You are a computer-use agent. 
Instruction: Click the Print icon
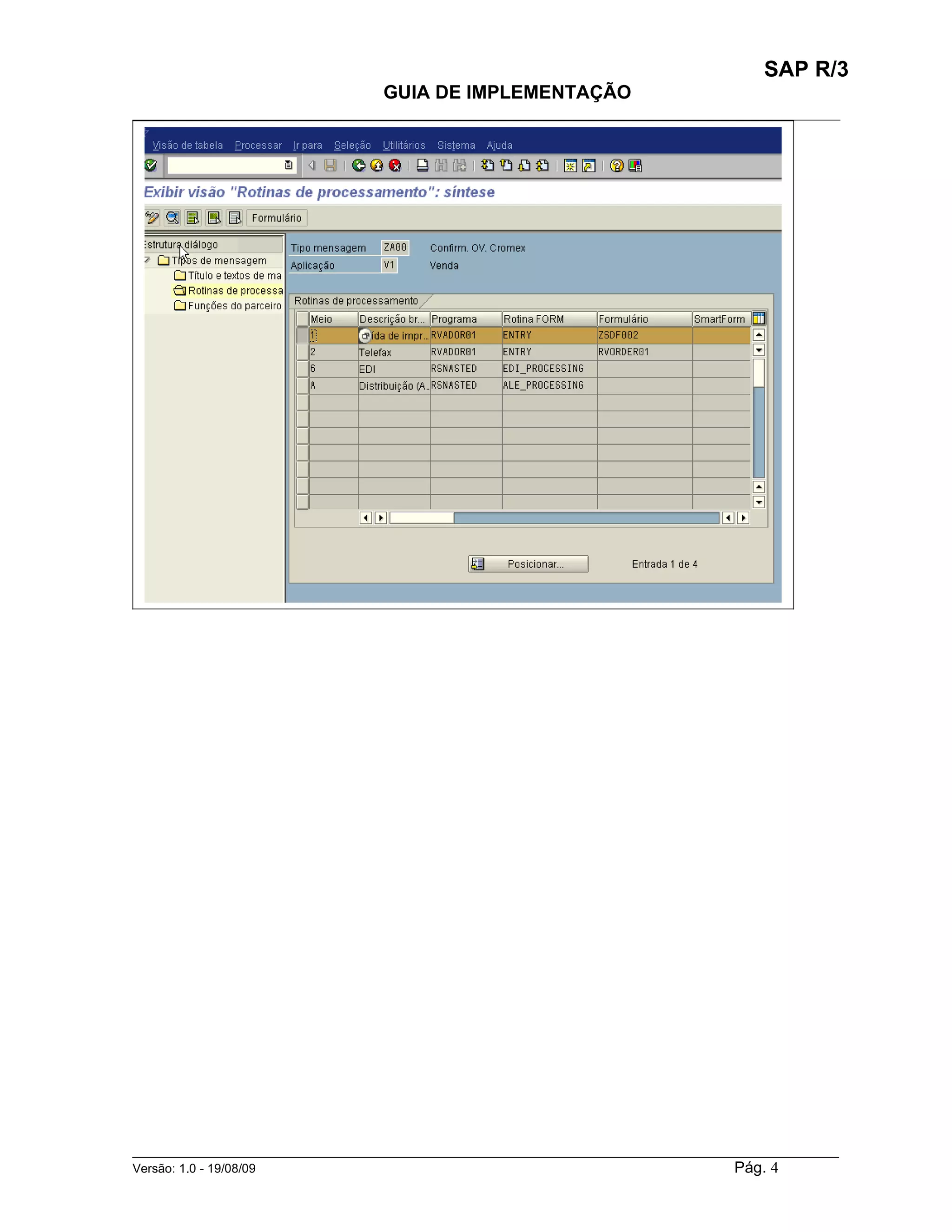point(423,166)
